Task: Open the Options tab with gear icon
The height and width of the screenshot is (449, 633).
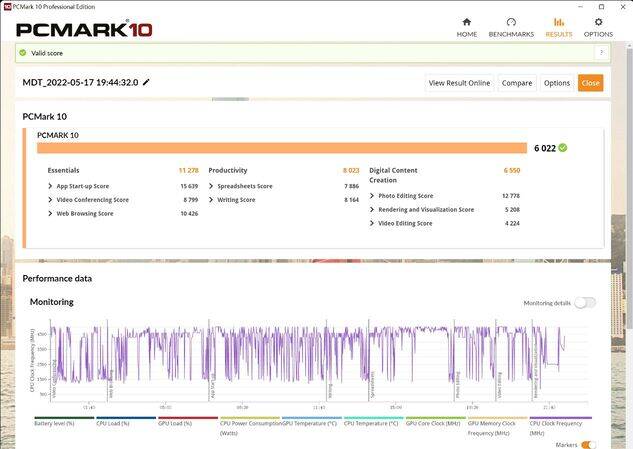Action: (x=598, y=27)
